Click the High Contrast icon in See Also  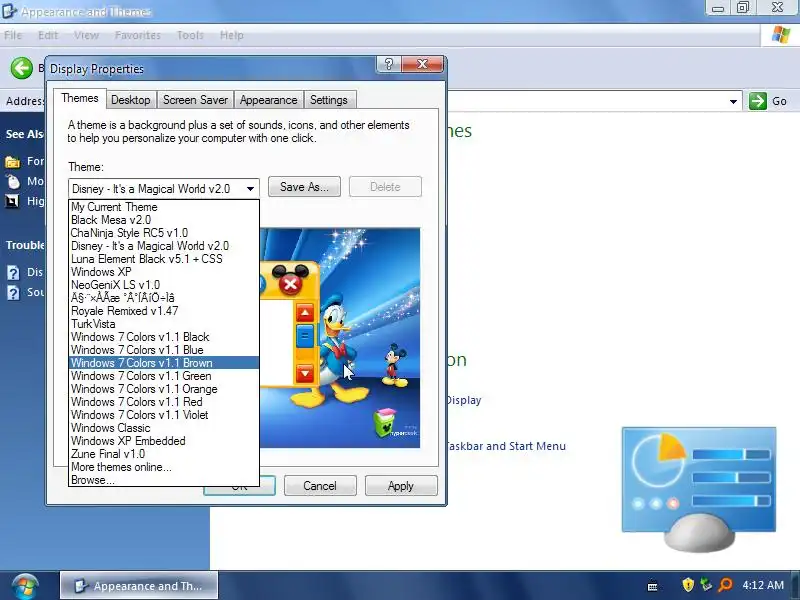click(12, 201)
